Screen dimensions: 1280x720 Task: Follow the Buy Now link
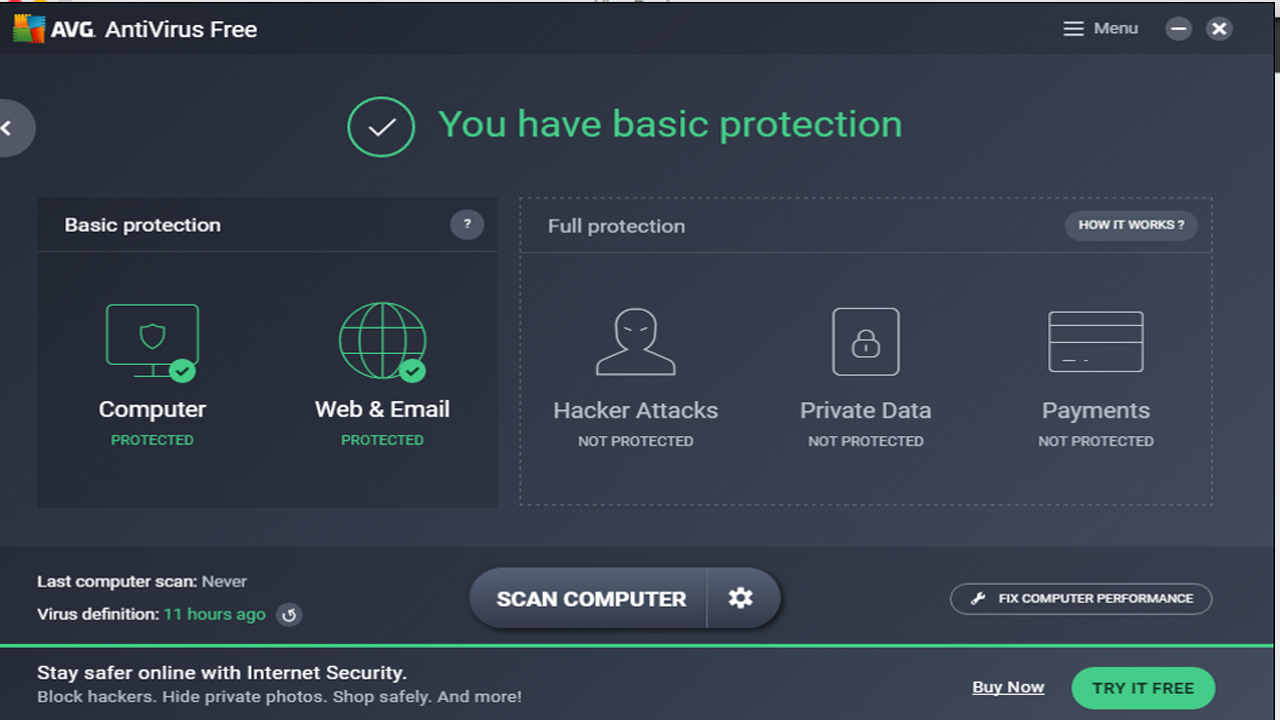pyautogui.click(x=1008, y=687)
